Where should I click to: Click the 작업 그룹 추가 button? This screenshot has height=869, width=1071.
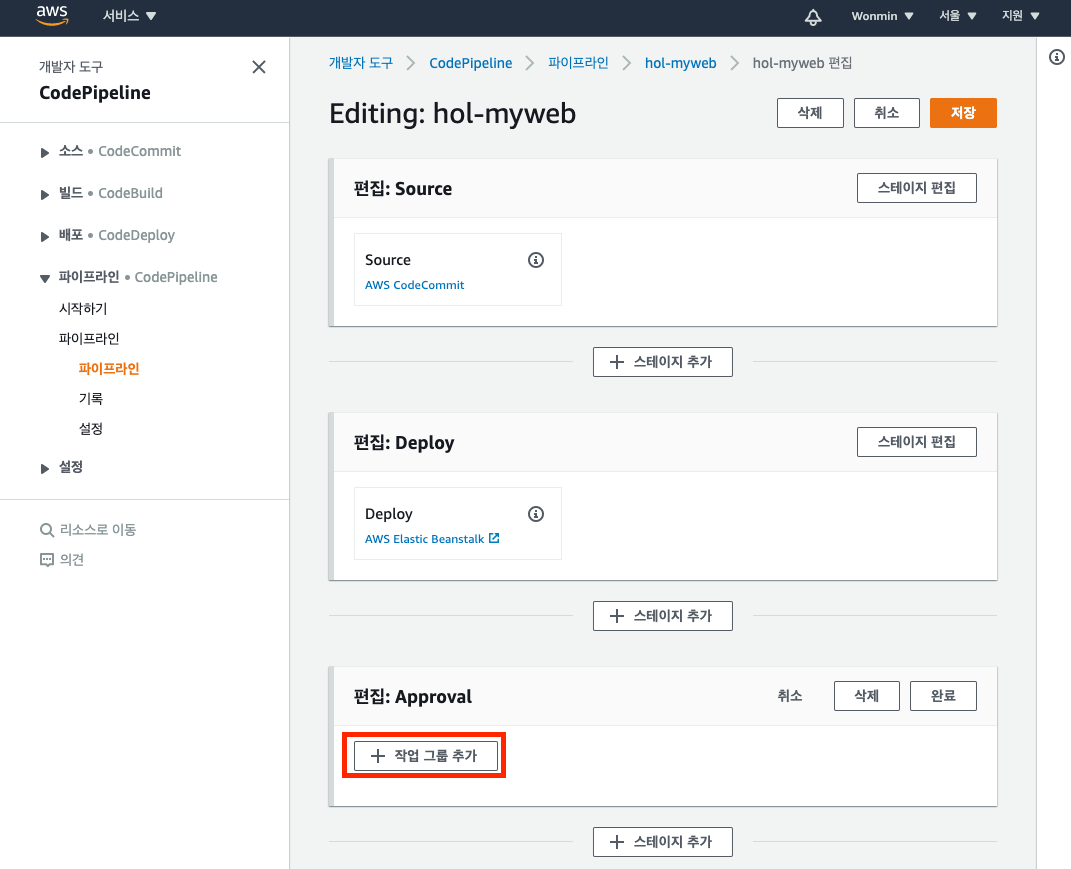(426, 756)
